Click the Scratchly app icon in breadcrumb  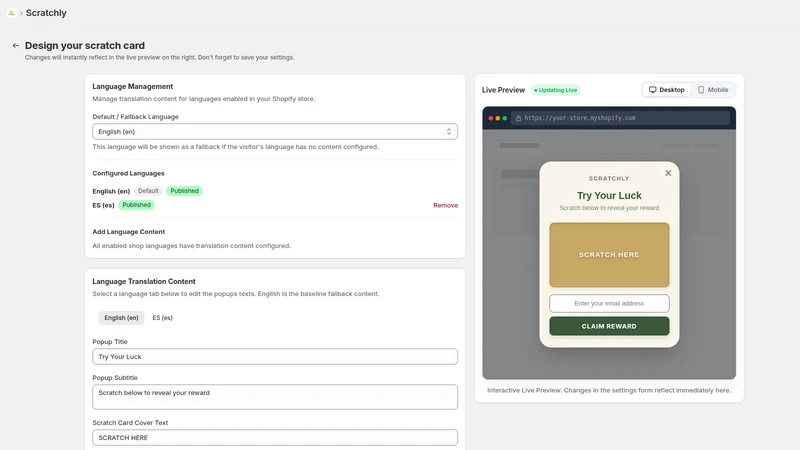point(11,13)
